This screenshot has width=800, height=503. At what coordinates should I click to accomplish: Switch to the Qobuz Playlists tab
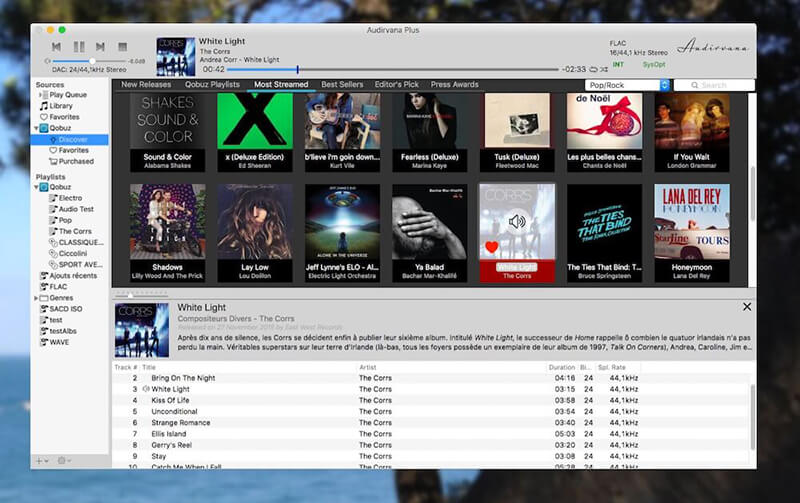[212, 85]
